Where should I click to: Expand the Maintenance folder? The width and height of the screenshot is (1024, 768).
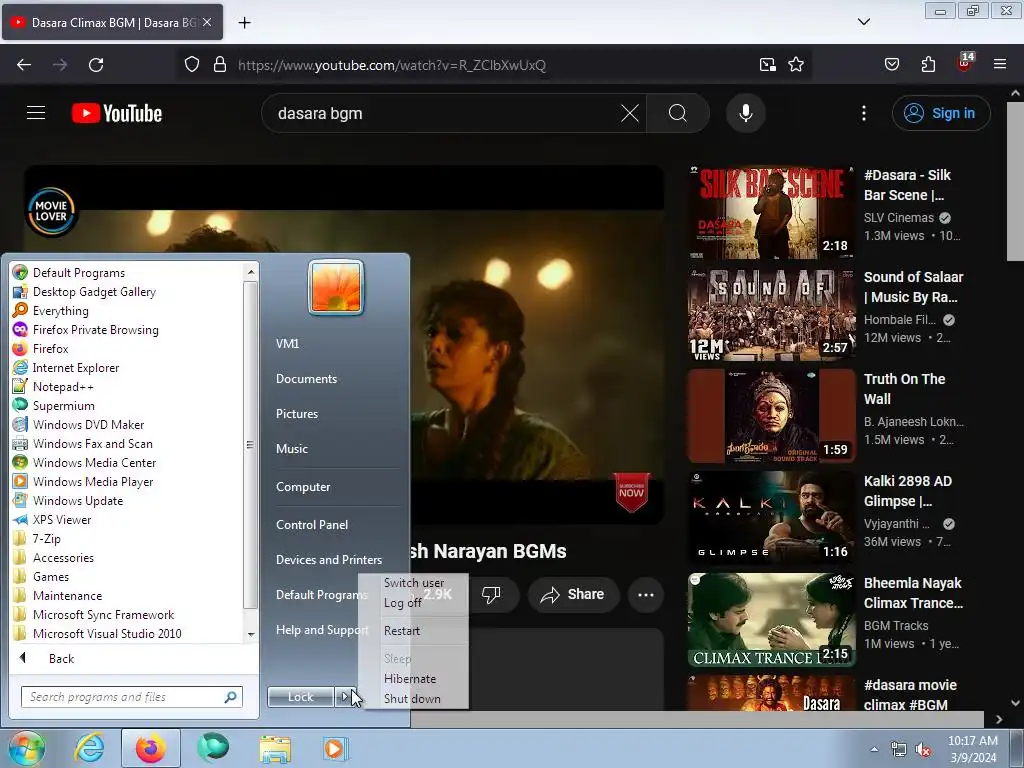click(67, 596)
